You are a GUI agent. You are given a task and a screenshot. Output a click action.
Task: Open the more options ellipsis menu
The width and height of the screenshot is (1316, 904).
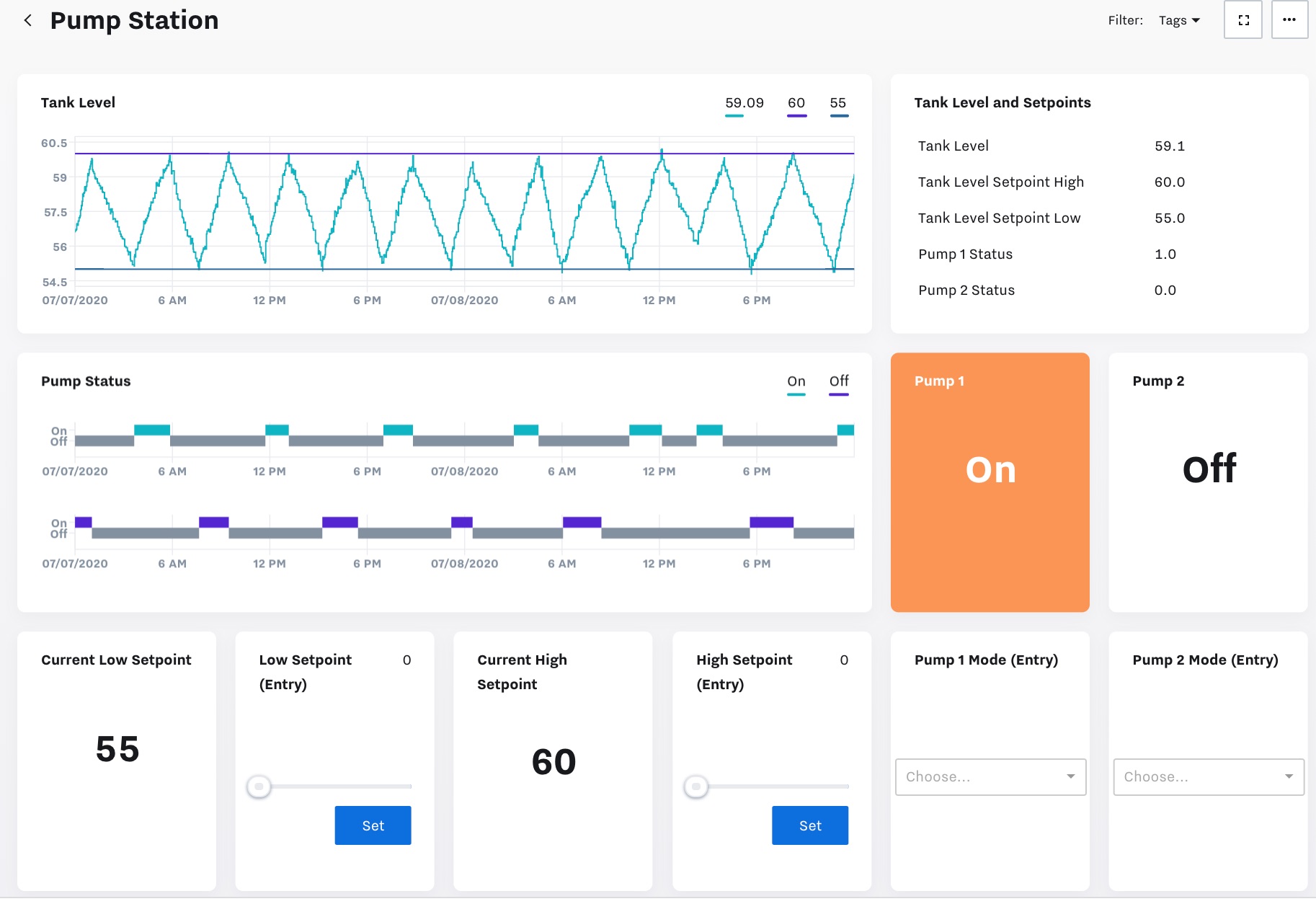tap(1289, 20)
